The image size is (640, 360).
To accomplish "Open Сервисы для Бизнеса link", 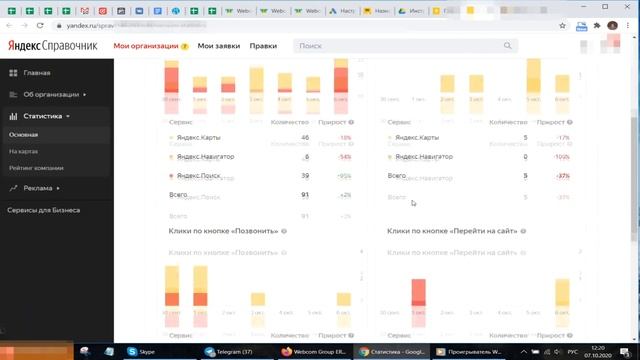I will pyautogui.click(x=44, y=210).
